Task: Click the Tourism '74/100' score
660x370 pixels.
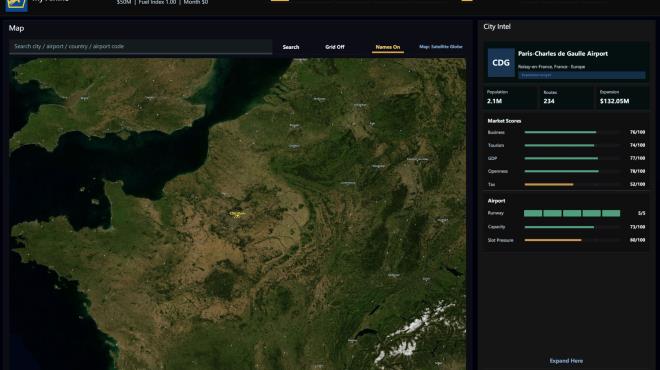Action: [x=637, y=145]
